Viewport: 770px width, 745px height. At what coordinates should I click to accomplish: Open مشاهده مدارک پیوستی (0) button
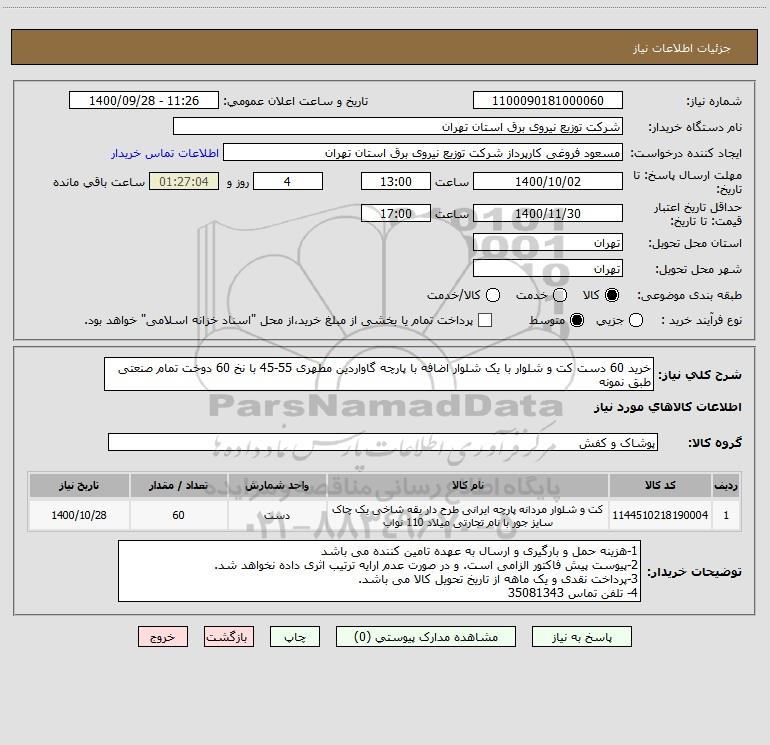point(426,637)
